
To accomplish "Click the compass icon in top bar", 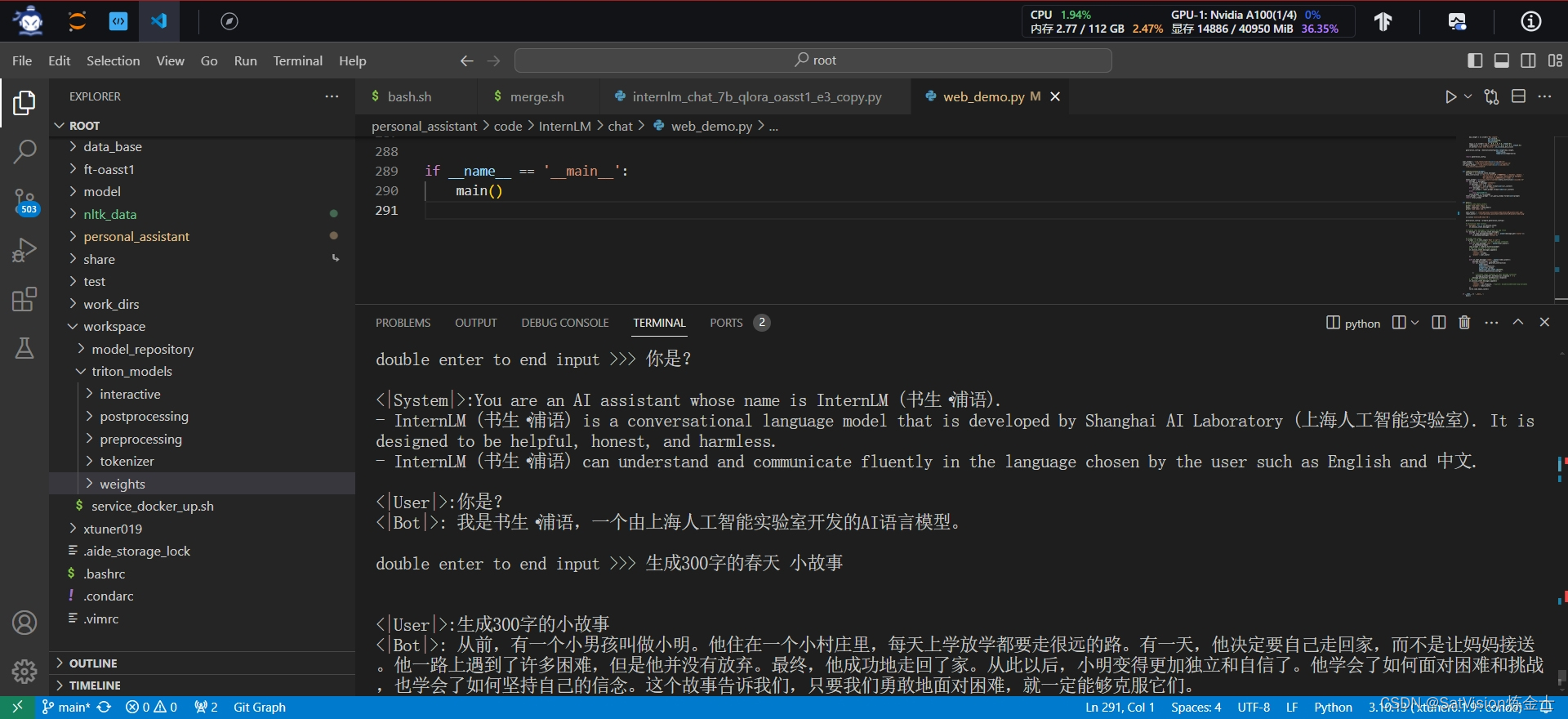I will [229, 21].
